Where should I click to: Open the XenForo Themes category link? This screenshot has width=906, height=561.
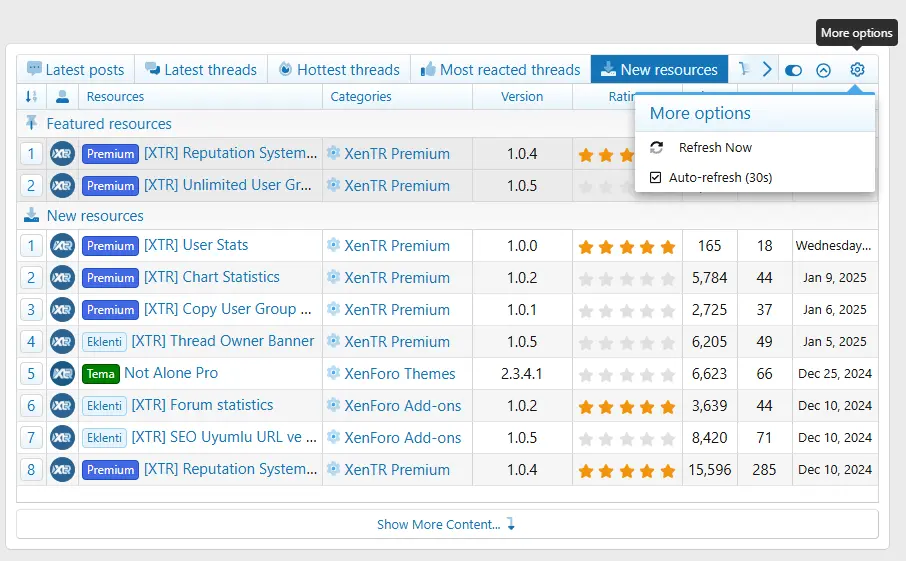point(400,374)
